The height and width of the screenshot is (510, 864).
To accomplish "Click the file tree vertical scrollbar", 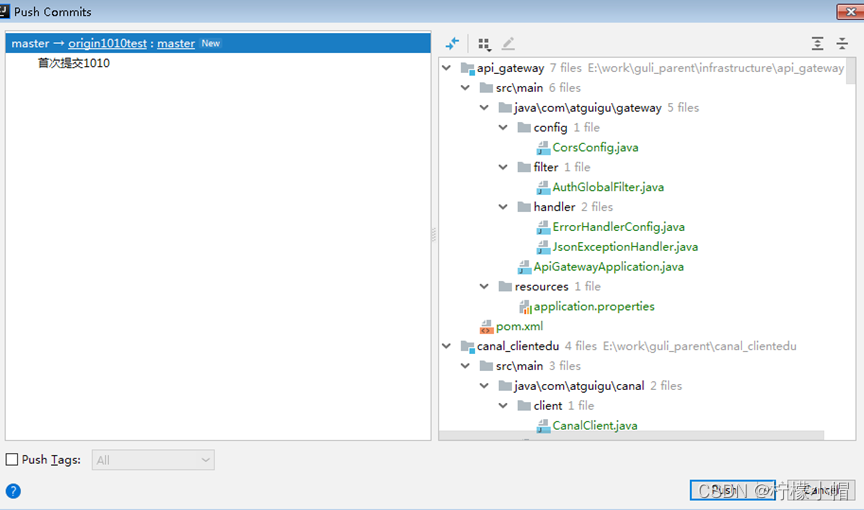I will click(851, 70).
